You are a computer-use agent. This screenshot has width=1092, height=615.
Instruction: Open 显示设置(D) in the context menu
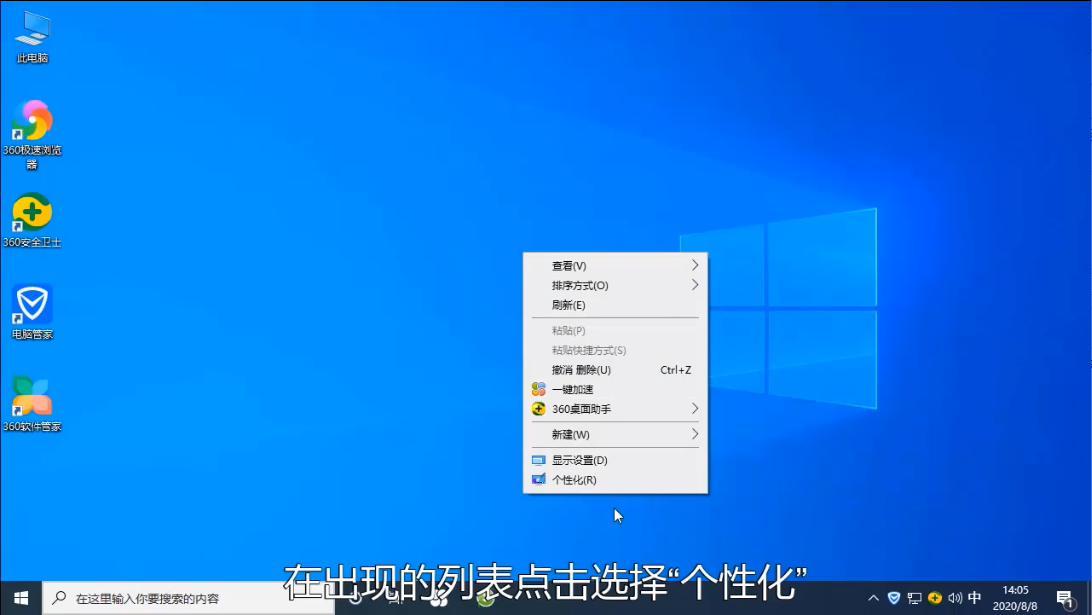579,460
